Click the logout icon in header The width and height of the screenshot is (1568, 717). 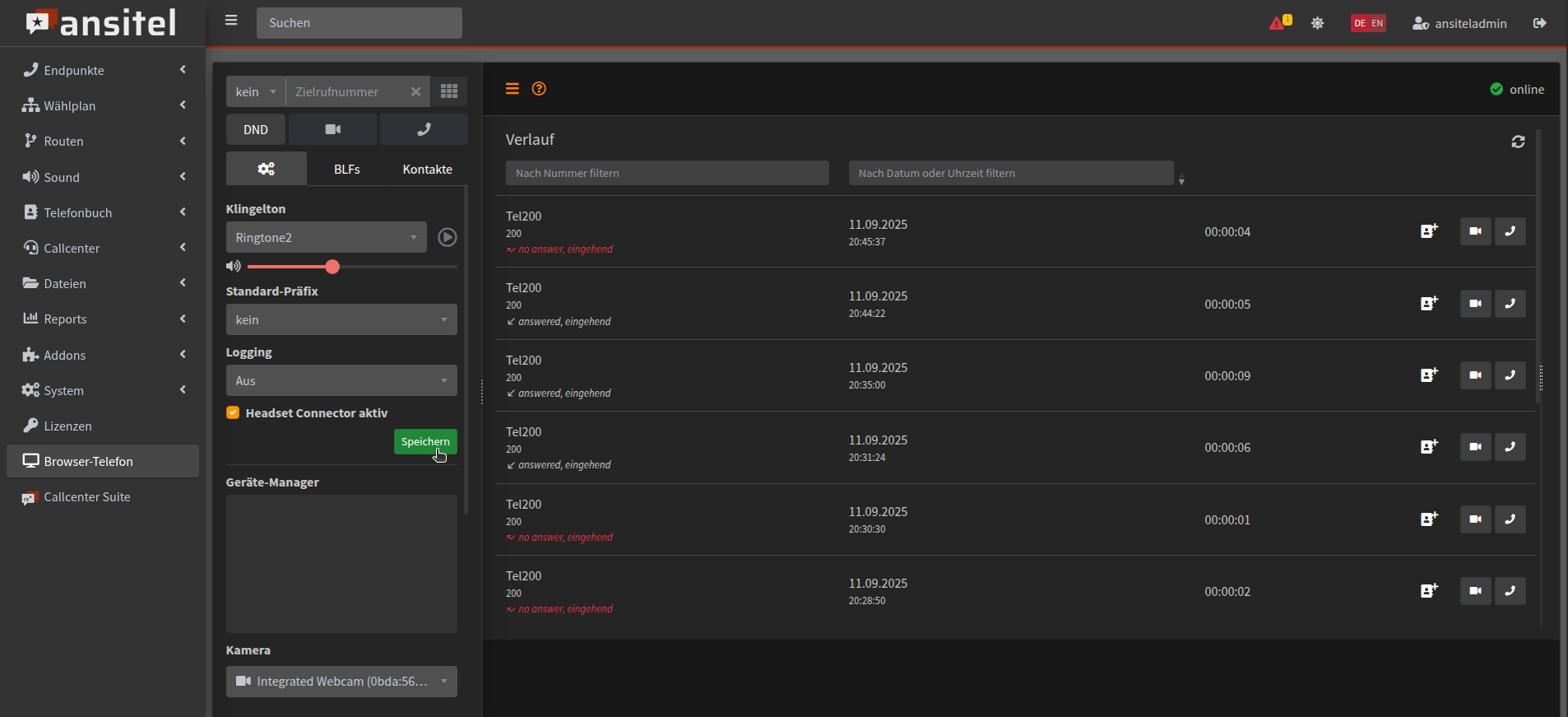(x=1539, y=23)
